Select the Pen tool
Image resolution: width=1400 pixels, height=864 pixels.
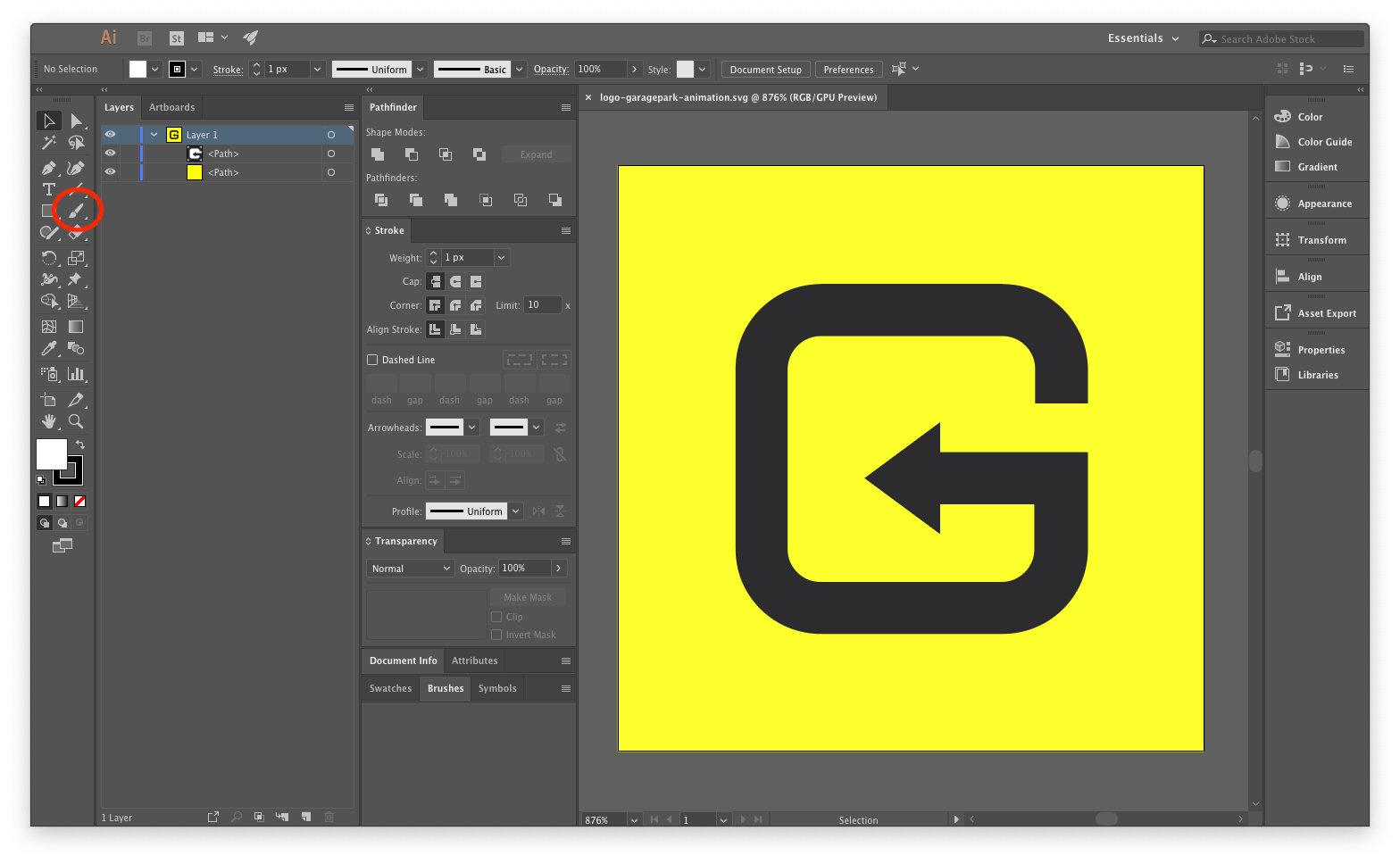pos(49,168)
